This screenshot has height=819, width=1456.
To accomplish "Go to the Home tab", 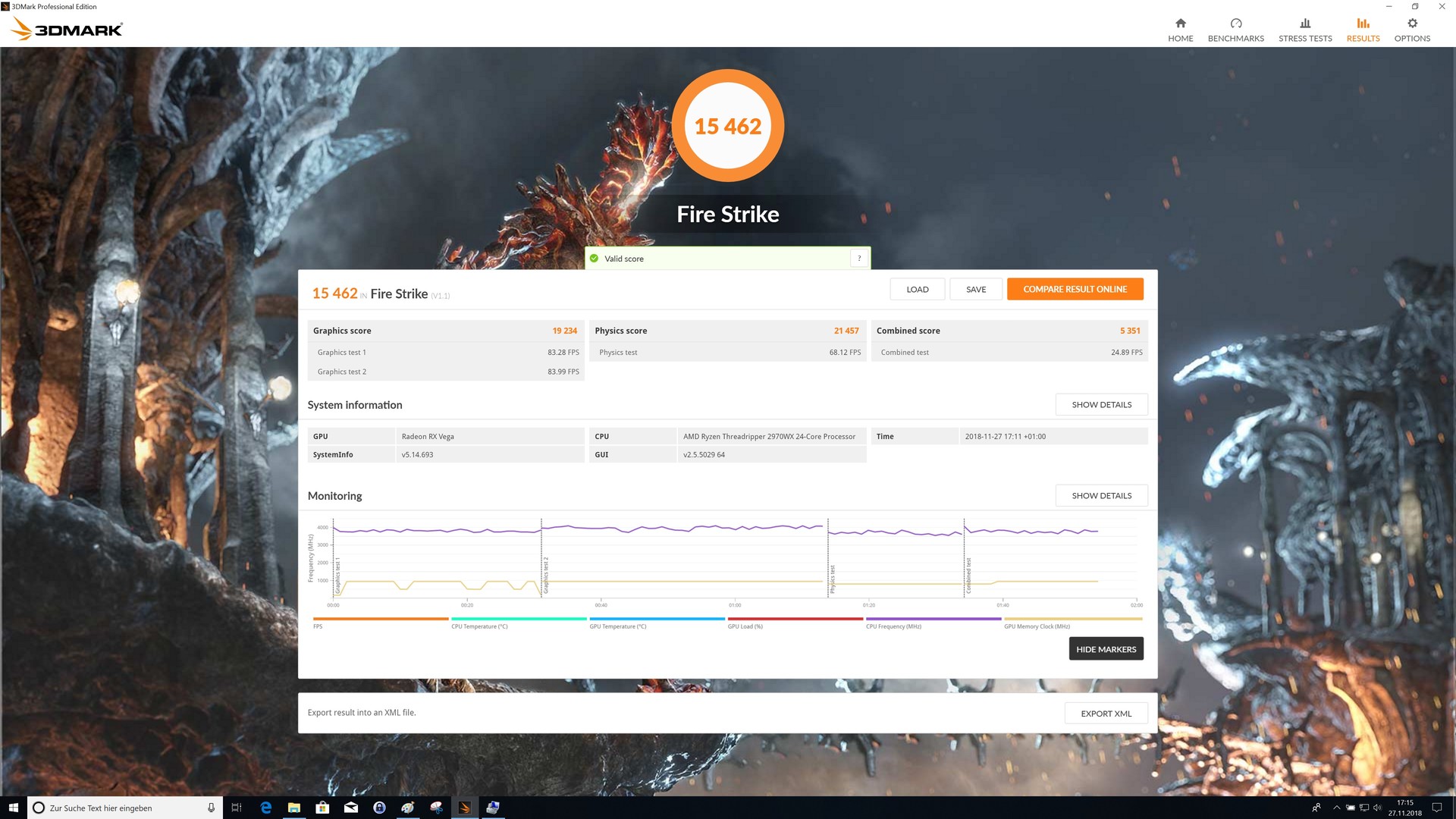I will (1180, 30).
